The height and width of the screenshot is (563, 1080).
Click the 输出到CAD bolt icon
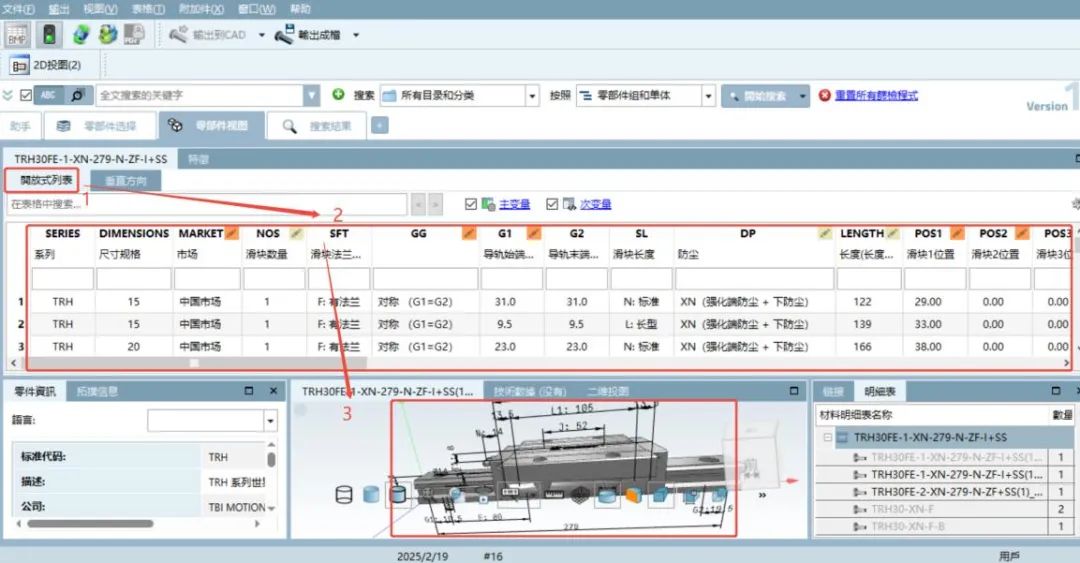(x=178, y=34)
